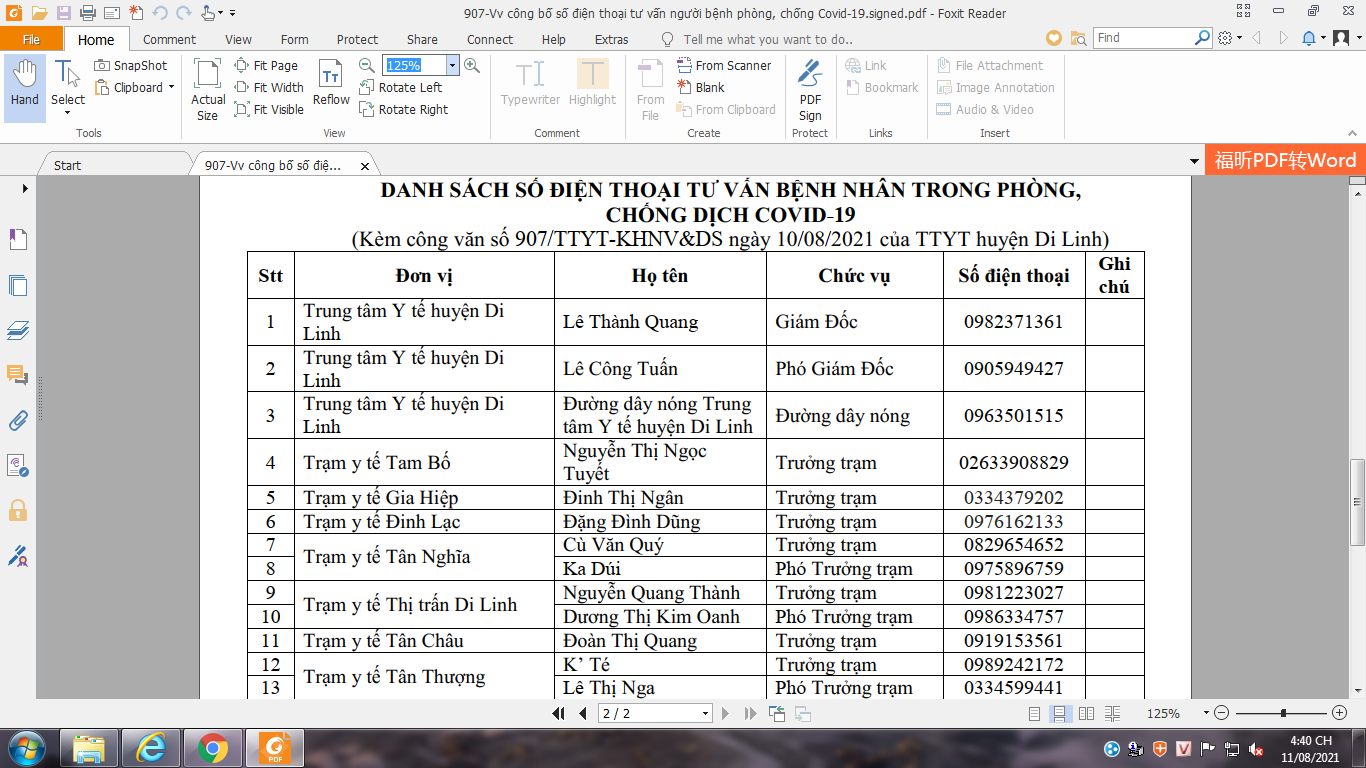Open the page number dropdown
Screen dimensions: 1366x768
tap(706, 713)
